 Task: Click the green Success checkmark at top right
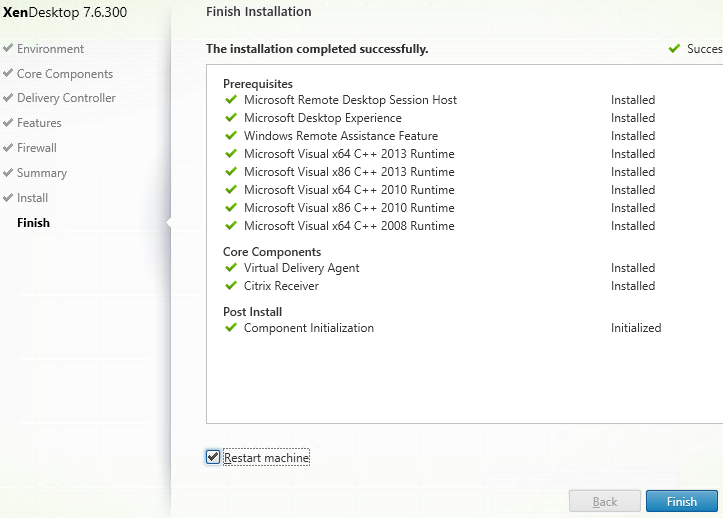pos(674,48)
